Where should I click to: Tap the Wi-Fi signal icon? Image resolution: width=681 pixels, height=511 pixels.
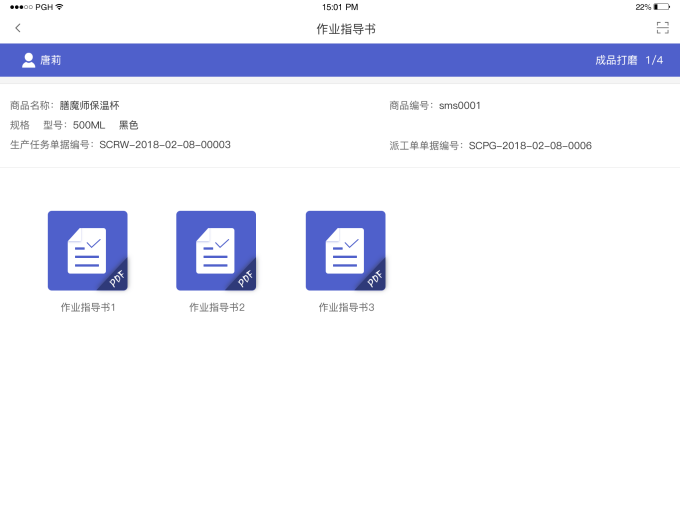60,7
